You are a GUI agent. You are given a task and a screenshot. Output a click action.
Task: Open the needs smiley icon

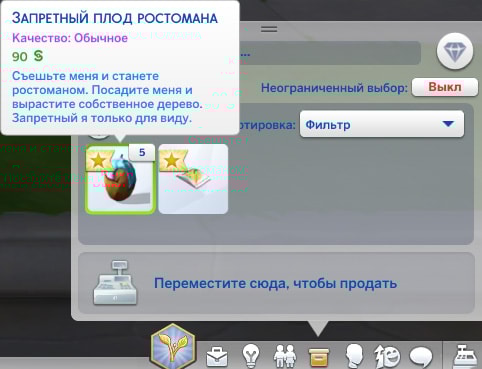pyautogui.click(x=387, y=356)
